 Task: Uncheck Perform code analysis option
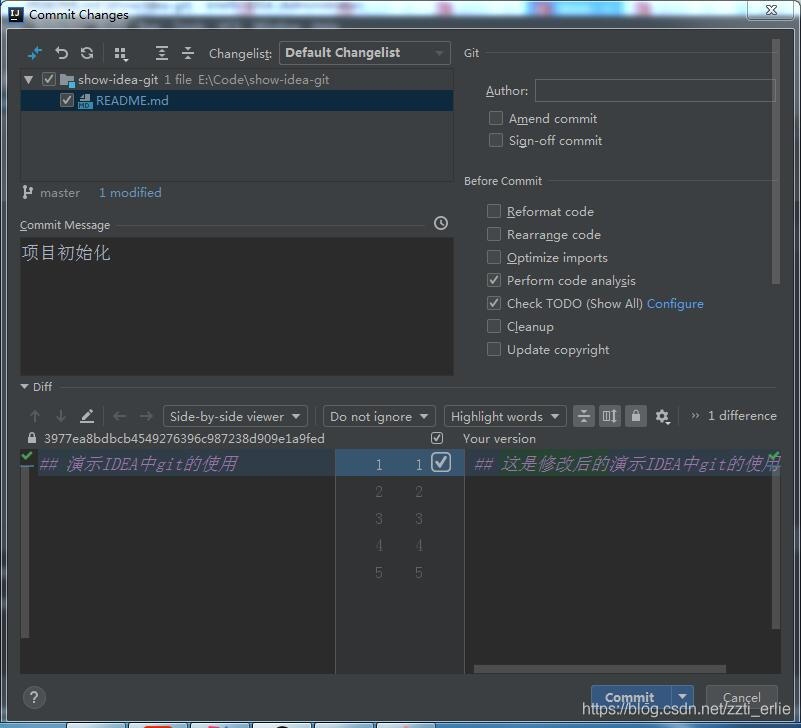[494, 281]
